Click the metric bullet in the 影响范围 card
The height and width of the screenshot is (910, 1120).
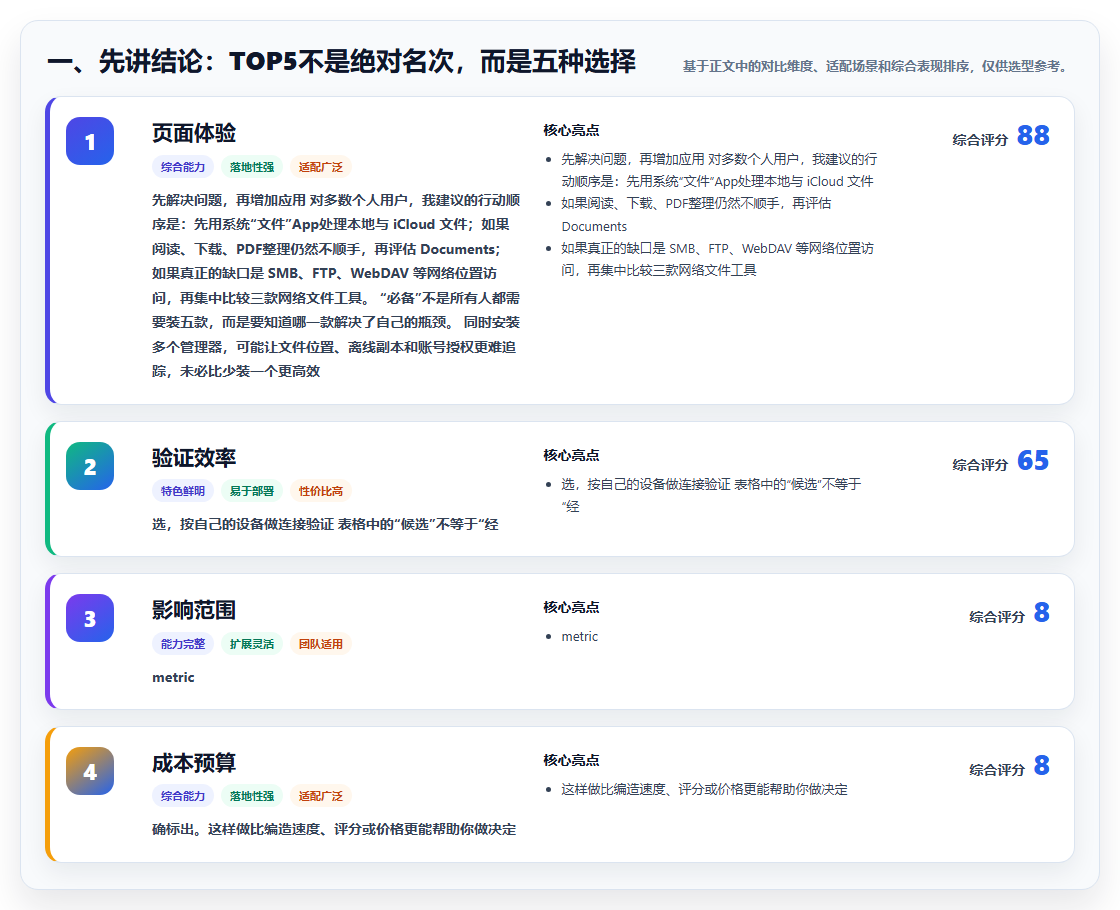click(579, 636)
